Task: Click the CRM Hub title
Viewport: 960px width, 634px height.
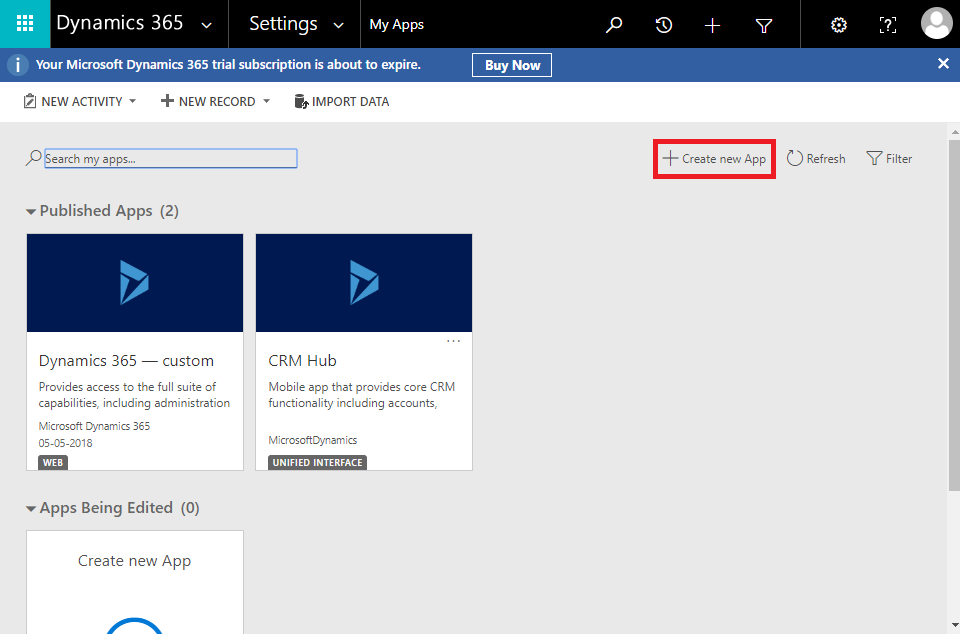Action: pyautogui.click(x=302, y=360)
